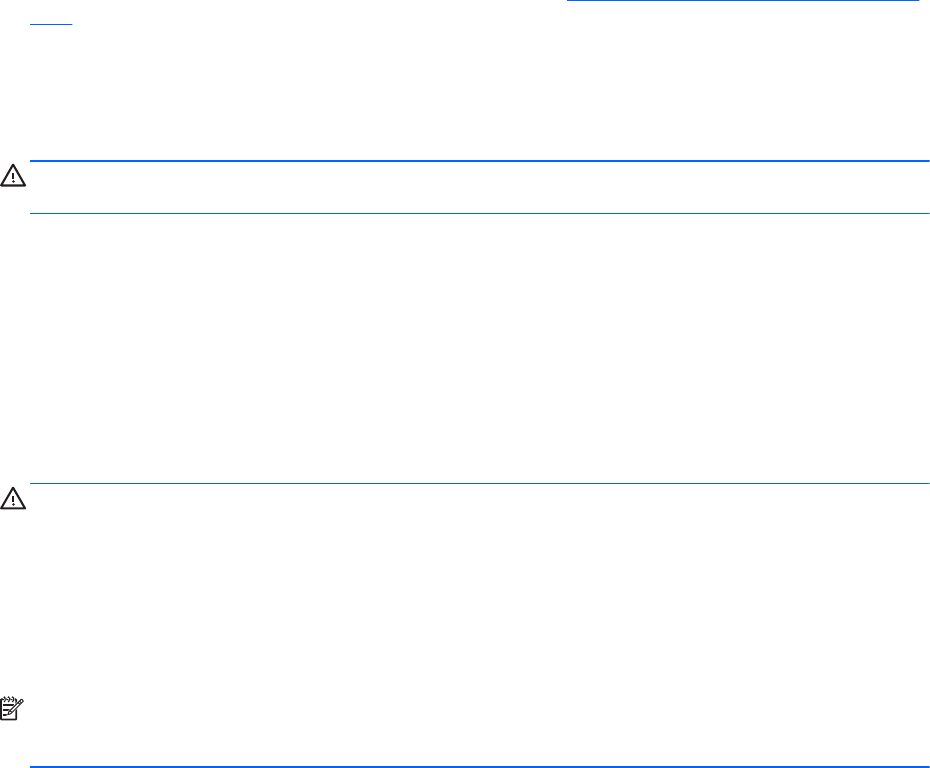Click the lower warning triangle icon
Image resolution: width=930 pixels, height=768 pixels.
pos(14,498)
